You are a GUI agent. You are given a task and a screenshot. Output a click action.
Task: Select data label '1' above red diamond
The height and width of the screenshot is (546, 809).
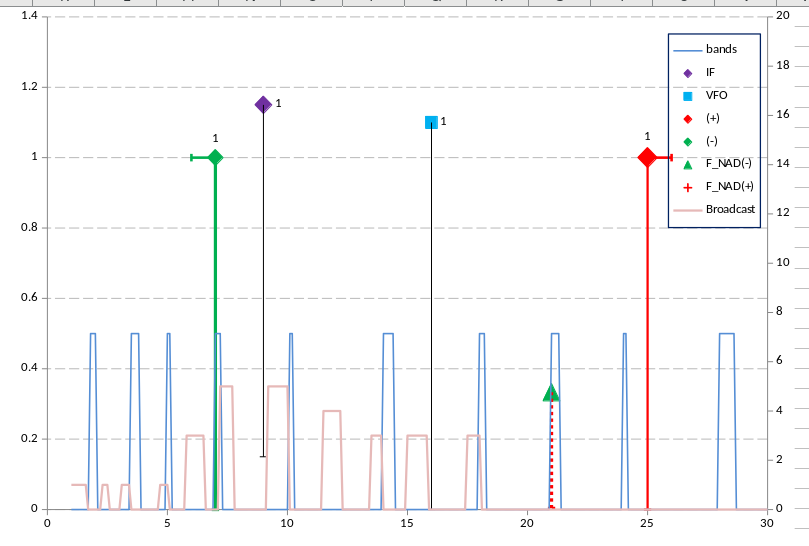647,137
